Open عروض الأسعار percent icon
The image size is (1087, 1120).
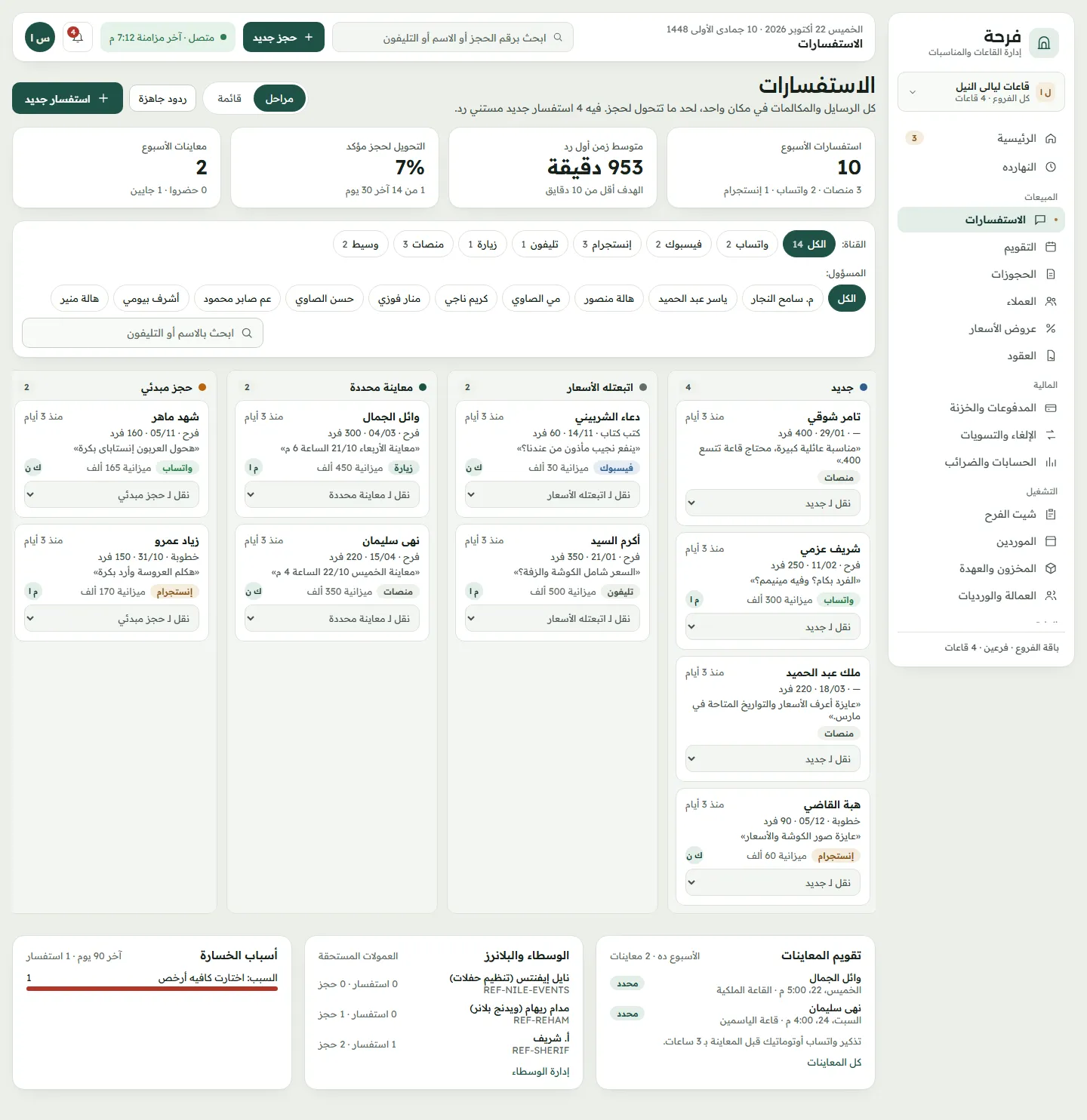pos(1051,329)
